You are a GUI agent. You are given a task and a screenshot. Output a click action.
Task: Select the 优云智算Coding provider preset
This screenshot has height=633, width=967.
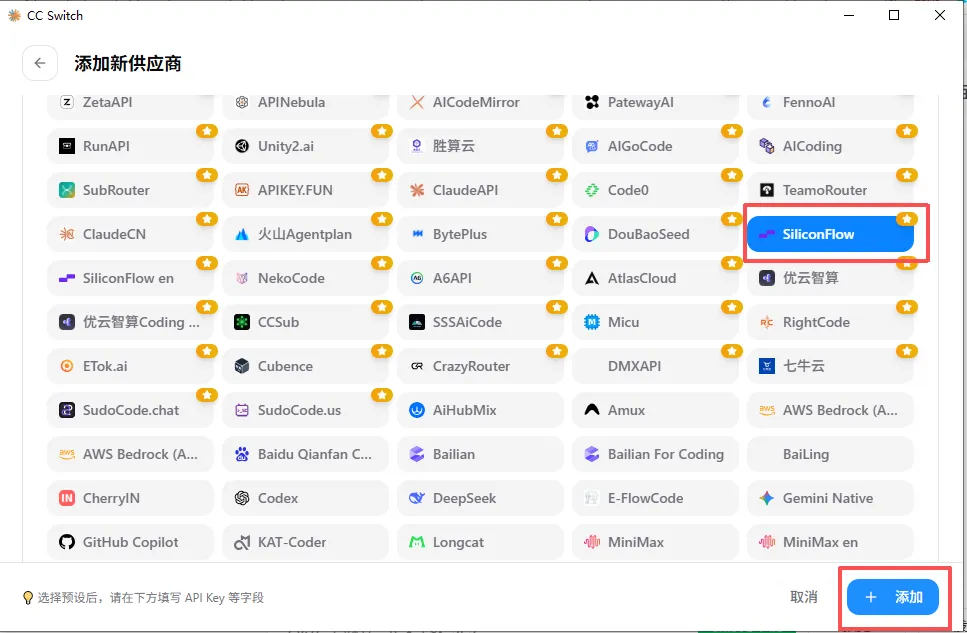click(x=130, y=322)
